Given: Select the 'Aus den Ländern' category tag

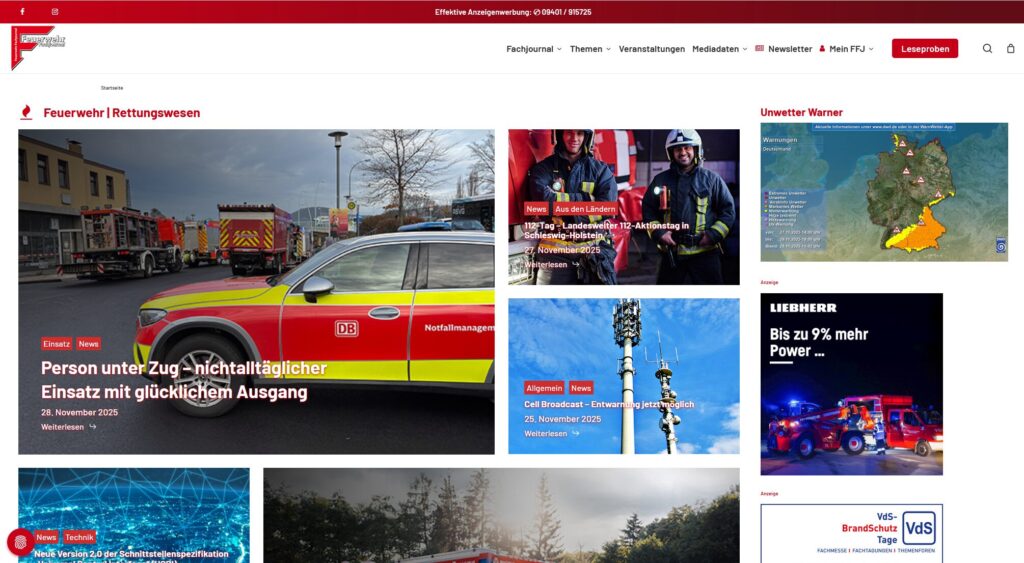Looking at the screenshot, I should [x=585, y=209].
